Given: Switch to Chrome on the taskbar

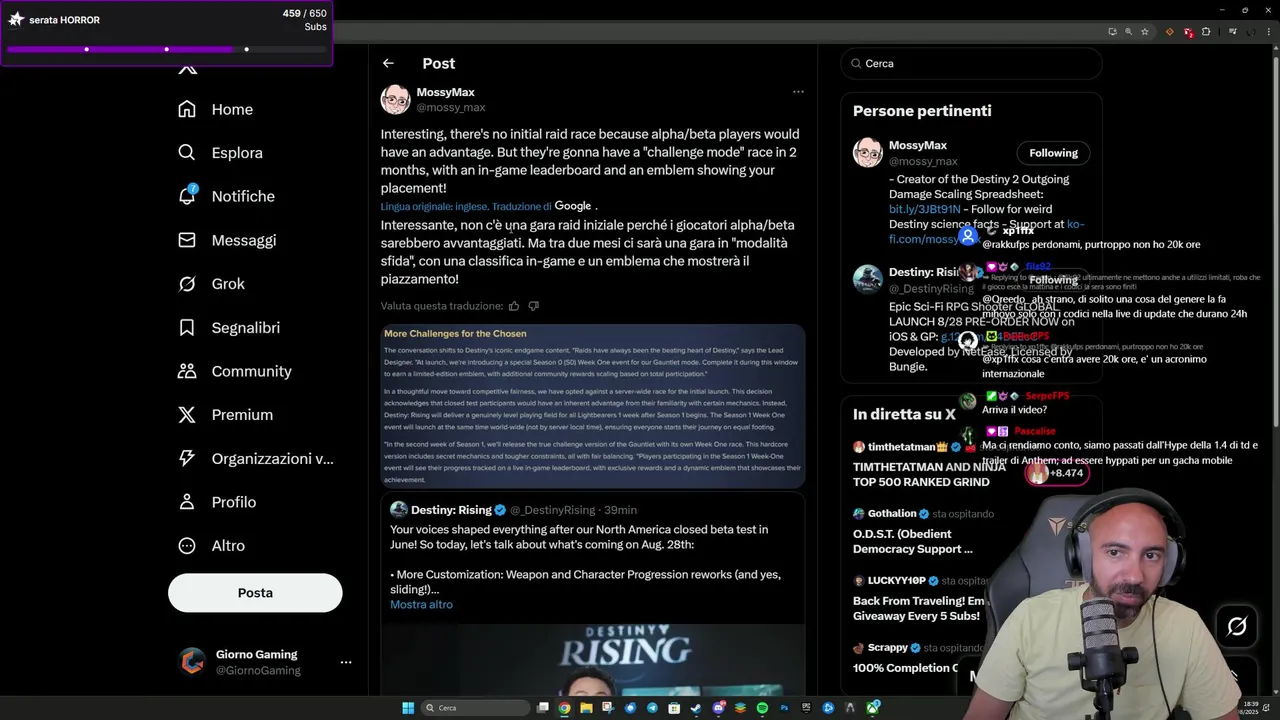Looking at the screenshot, I should [564, 708].
